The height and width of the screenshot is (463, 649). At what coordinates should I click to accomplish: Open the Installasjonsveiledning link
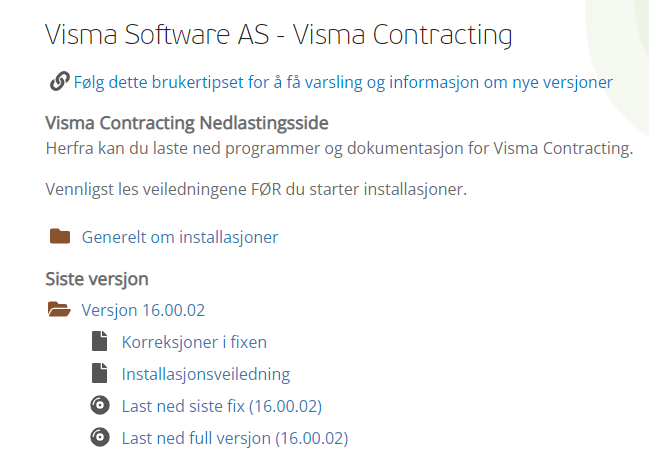pyautogui.click(x=206, y=374)
